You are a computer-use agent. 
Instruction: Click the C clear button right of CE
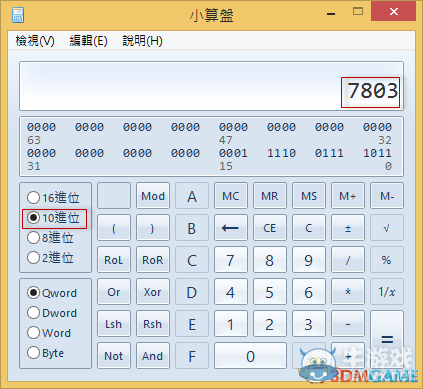coord(309,228)
